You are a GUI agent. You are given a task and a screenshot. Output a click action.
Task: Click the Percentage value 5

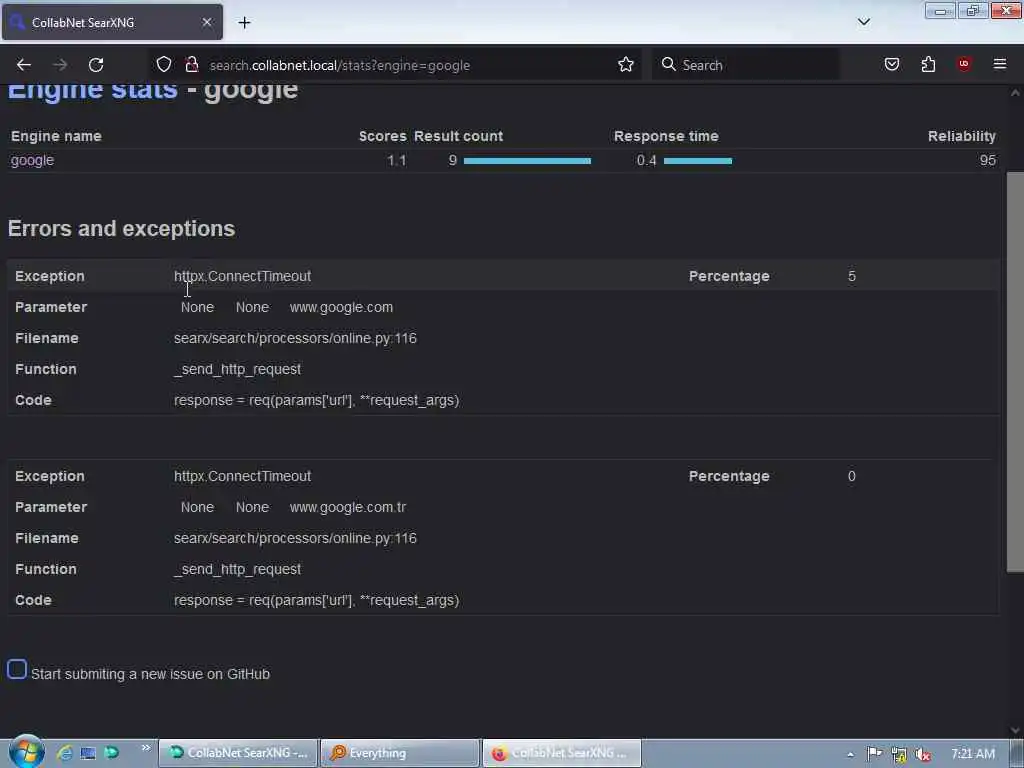point(852,277)
